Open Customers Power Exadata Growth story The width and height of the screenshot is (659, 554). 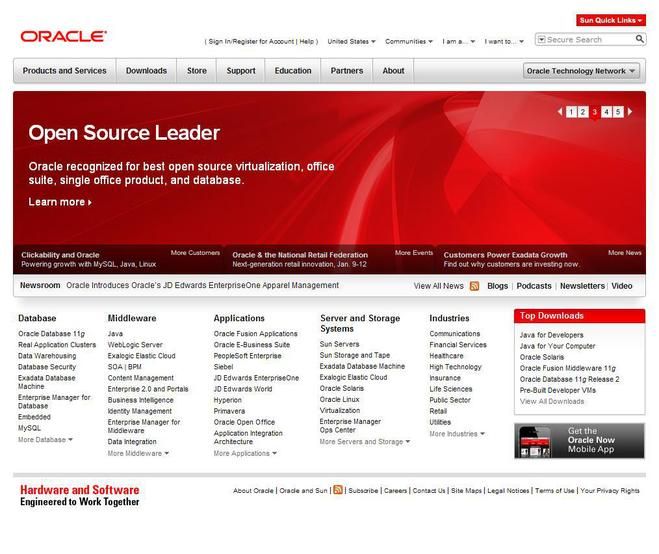click(x=505, y=255)
